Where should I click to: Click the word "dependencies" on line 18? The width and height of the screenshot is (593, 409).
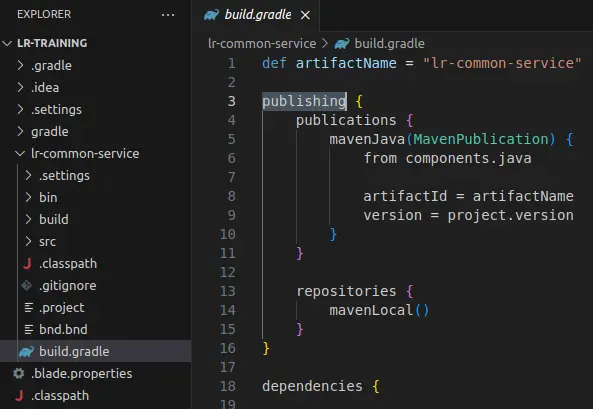point(312,386)
